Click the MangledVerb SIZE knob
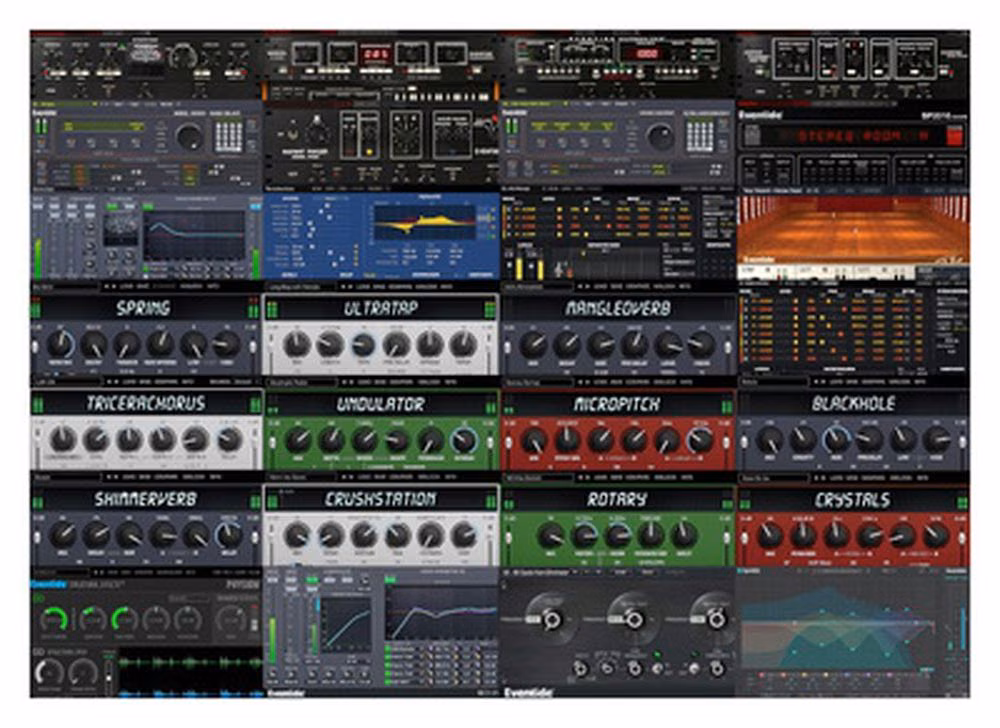This screenshot has height=728, width=1000. (601, 345)
